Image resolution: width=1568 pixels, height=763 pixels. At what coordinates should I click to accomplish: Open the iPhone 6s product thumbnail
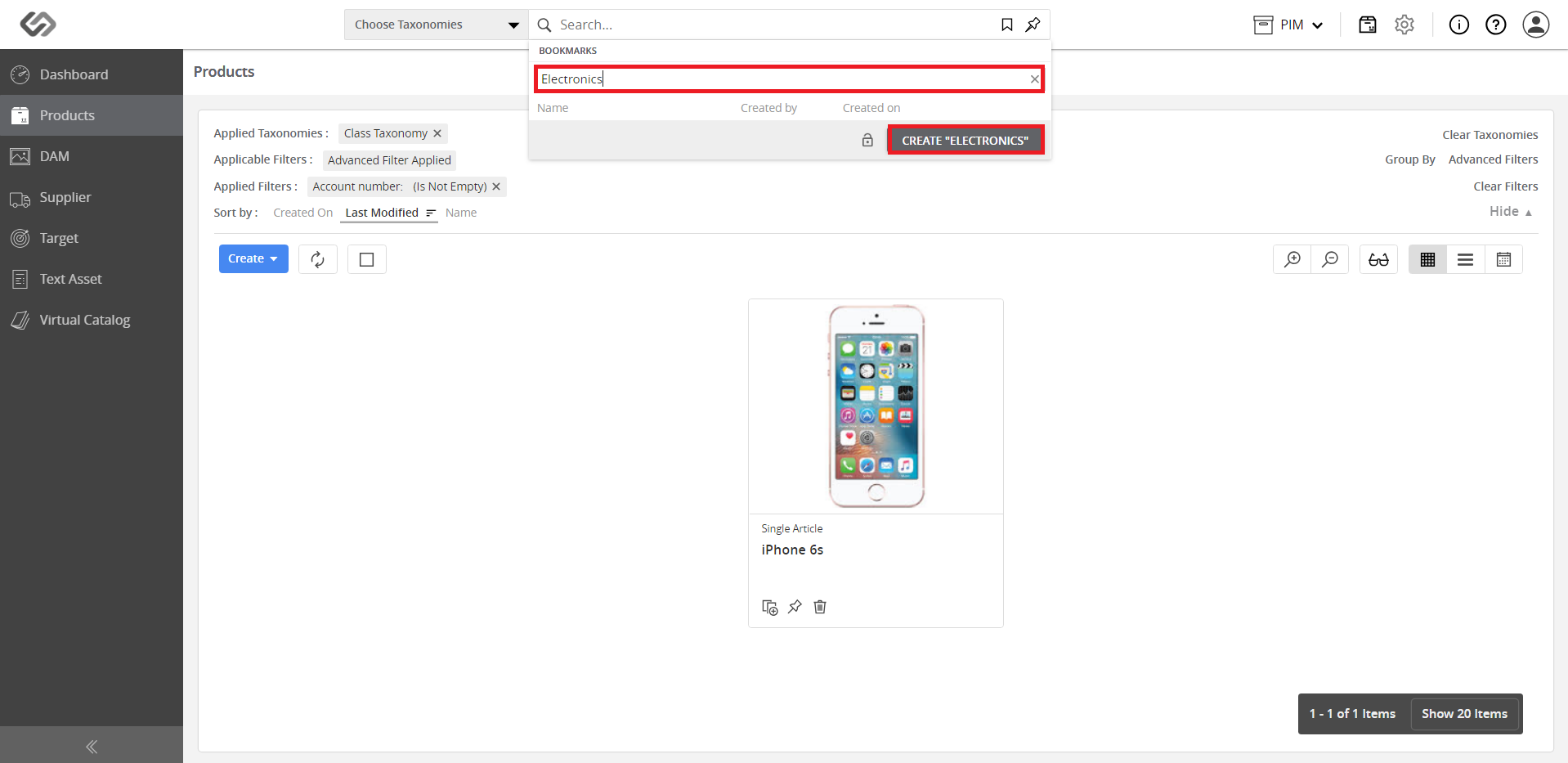tap(876, 406)
